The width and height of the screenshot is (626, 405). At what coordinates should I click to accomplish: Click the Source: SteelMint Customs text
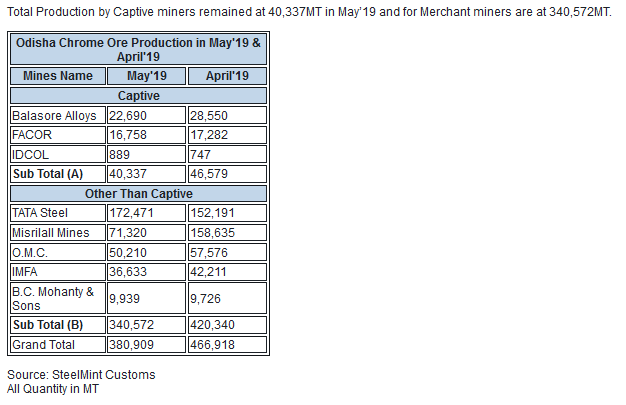pos(81,375)
